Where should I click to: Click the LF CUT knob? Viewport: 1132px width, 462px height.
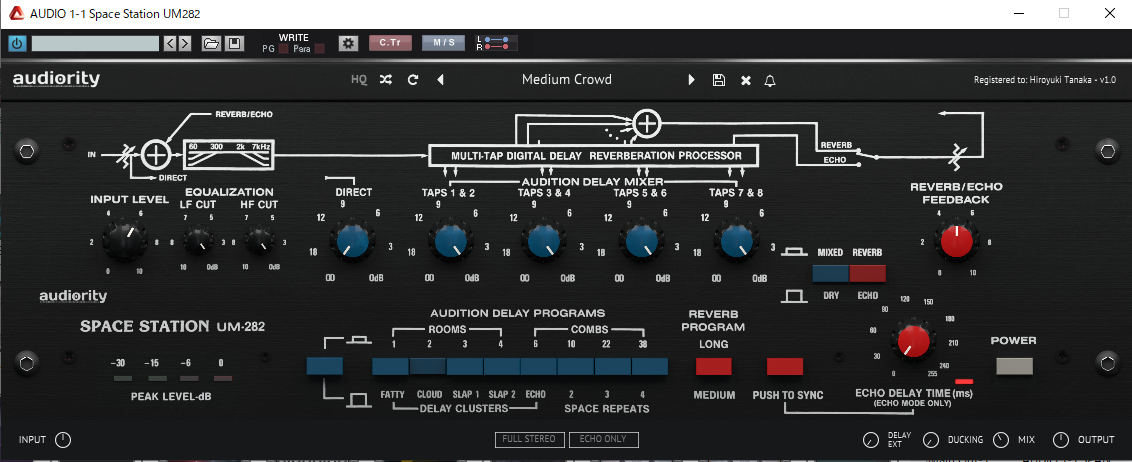click(198, 240)
